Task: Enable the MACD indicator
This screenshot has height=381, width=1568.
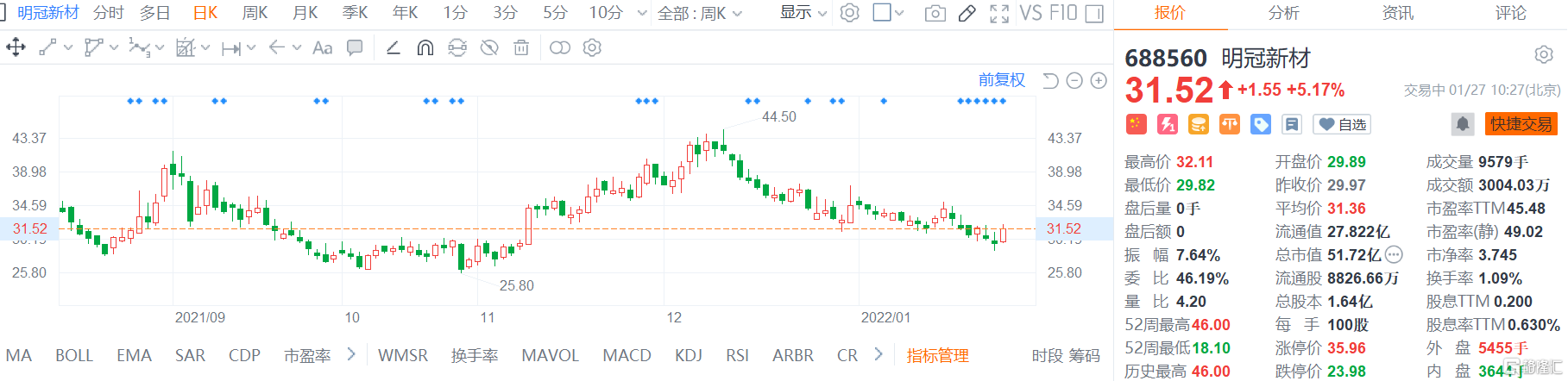Action: coord(627,355)
